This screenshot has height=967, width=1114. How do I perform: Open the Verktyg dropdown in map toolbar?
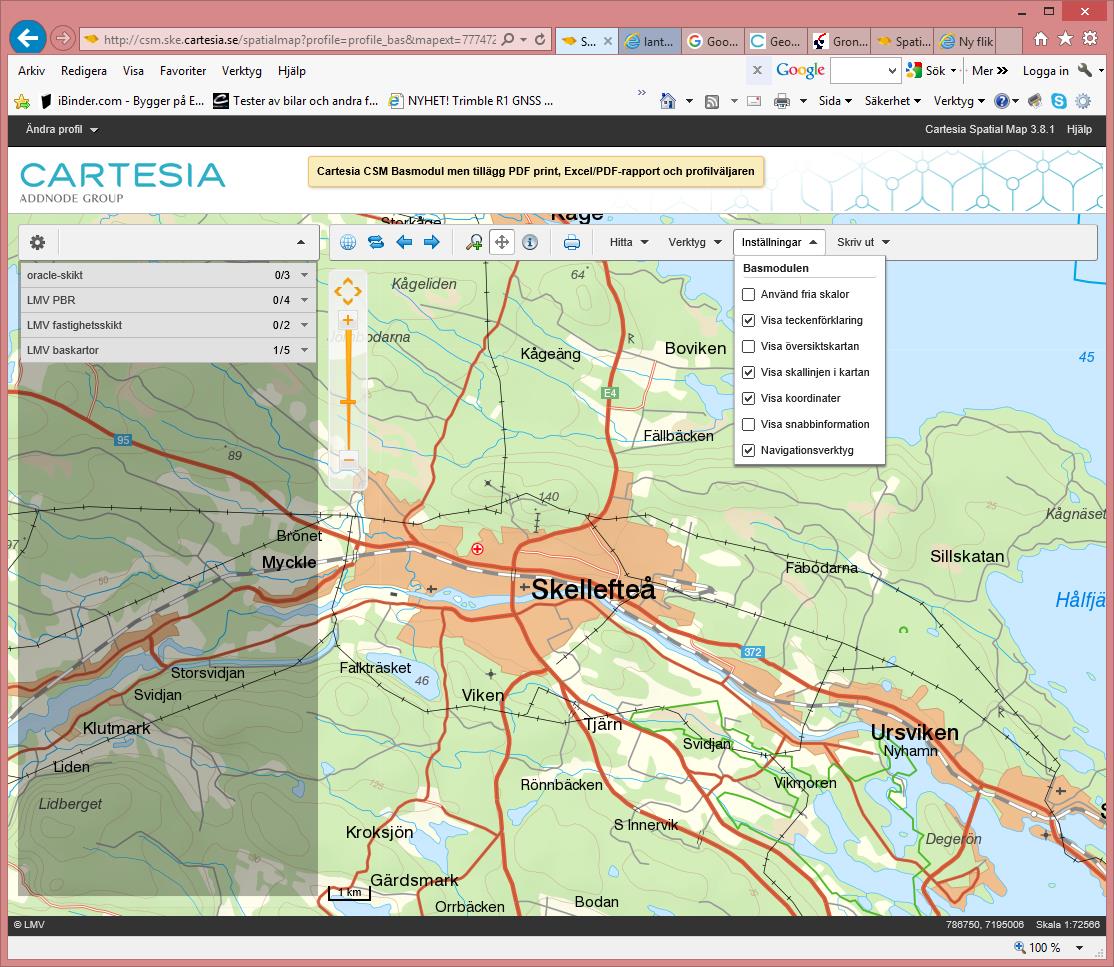point(695,242)
